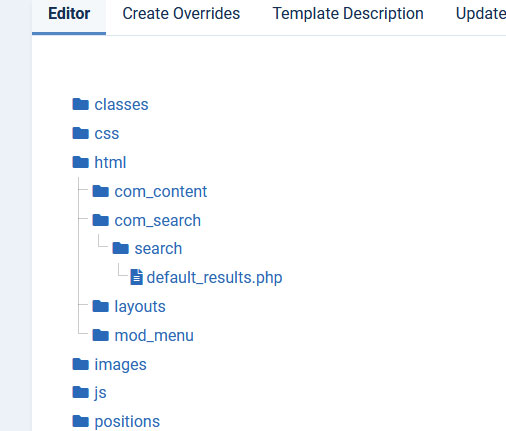Collapse the html folder tree
Viewport: 506px width, 431px height.
[x=110, y=163]
